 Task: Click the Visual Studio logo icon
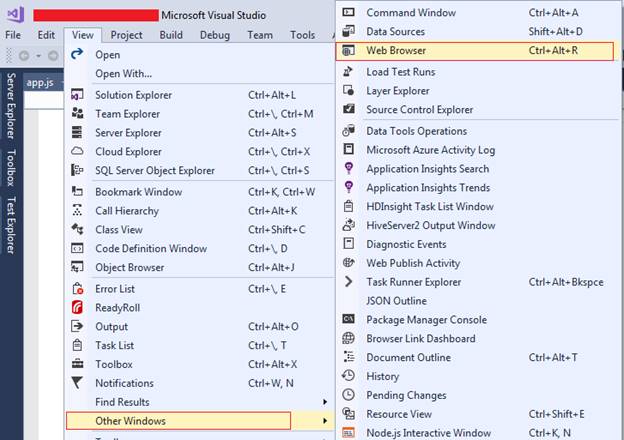pyautogui.click(x=14, y=15)
